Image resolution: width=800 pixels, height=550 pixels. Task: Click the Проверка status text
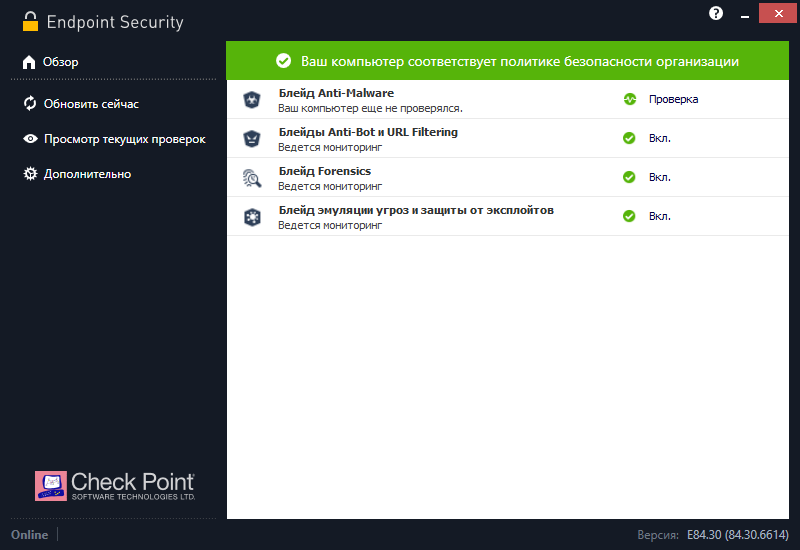tap(673, 99)
